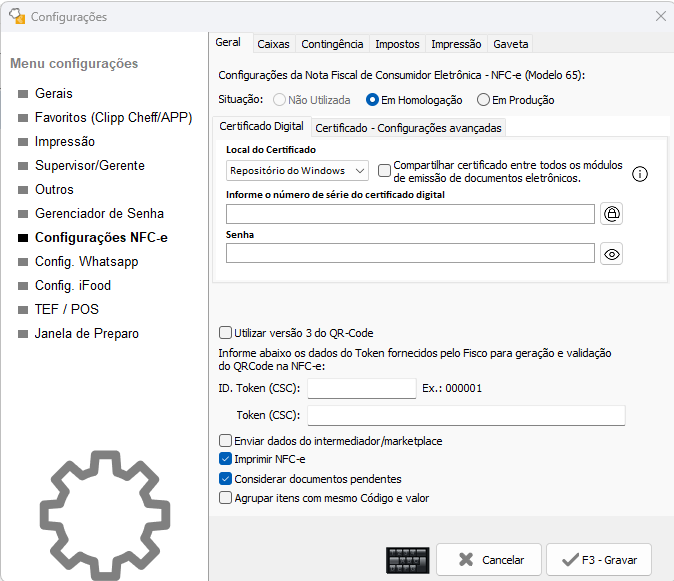The width and height of the screenshot is (674, 581).
Task: Click the certificate lock icon button
Action: click(611, 214)
